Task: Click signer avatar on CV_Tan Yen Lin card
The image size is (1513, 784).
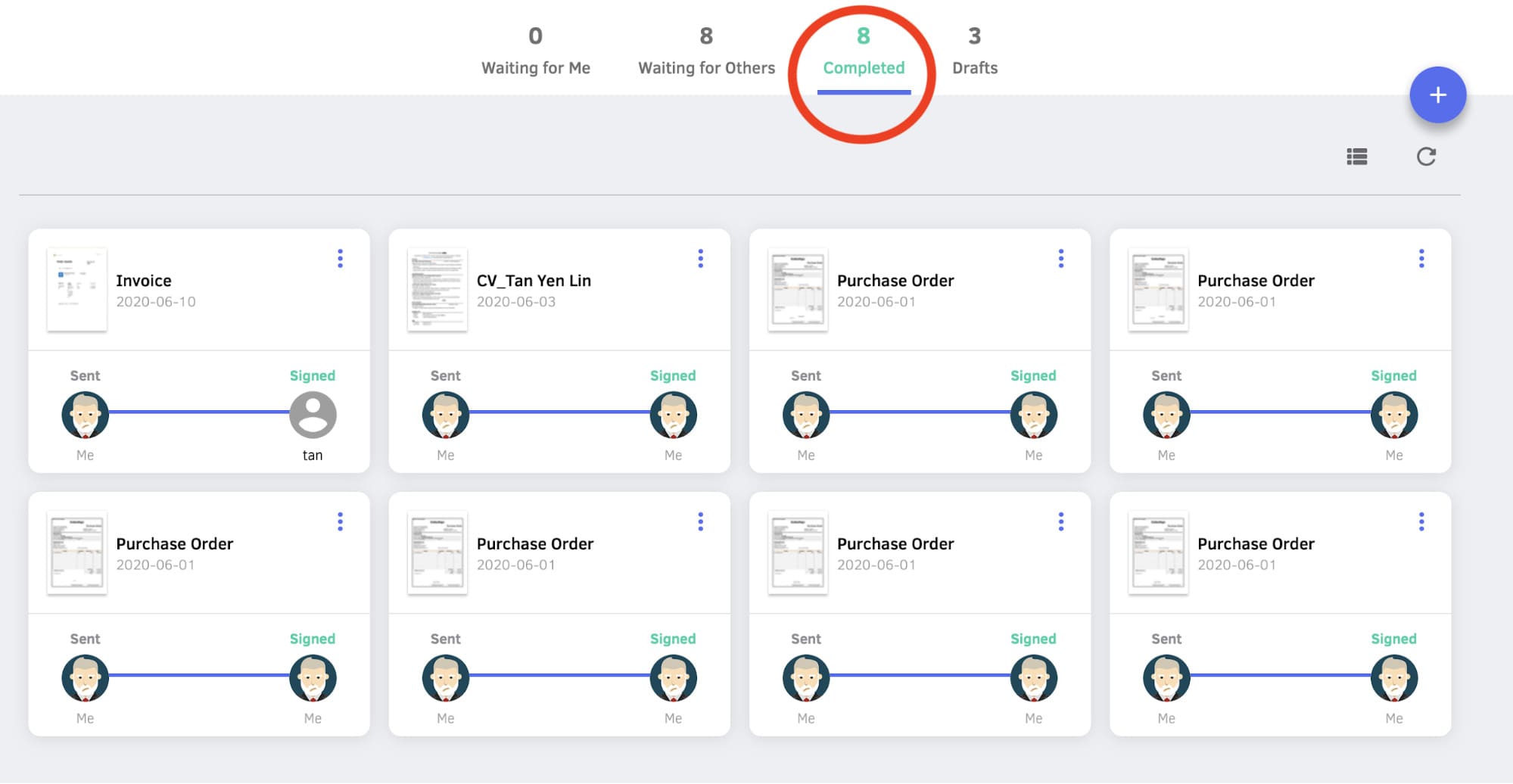Action: 673,415
